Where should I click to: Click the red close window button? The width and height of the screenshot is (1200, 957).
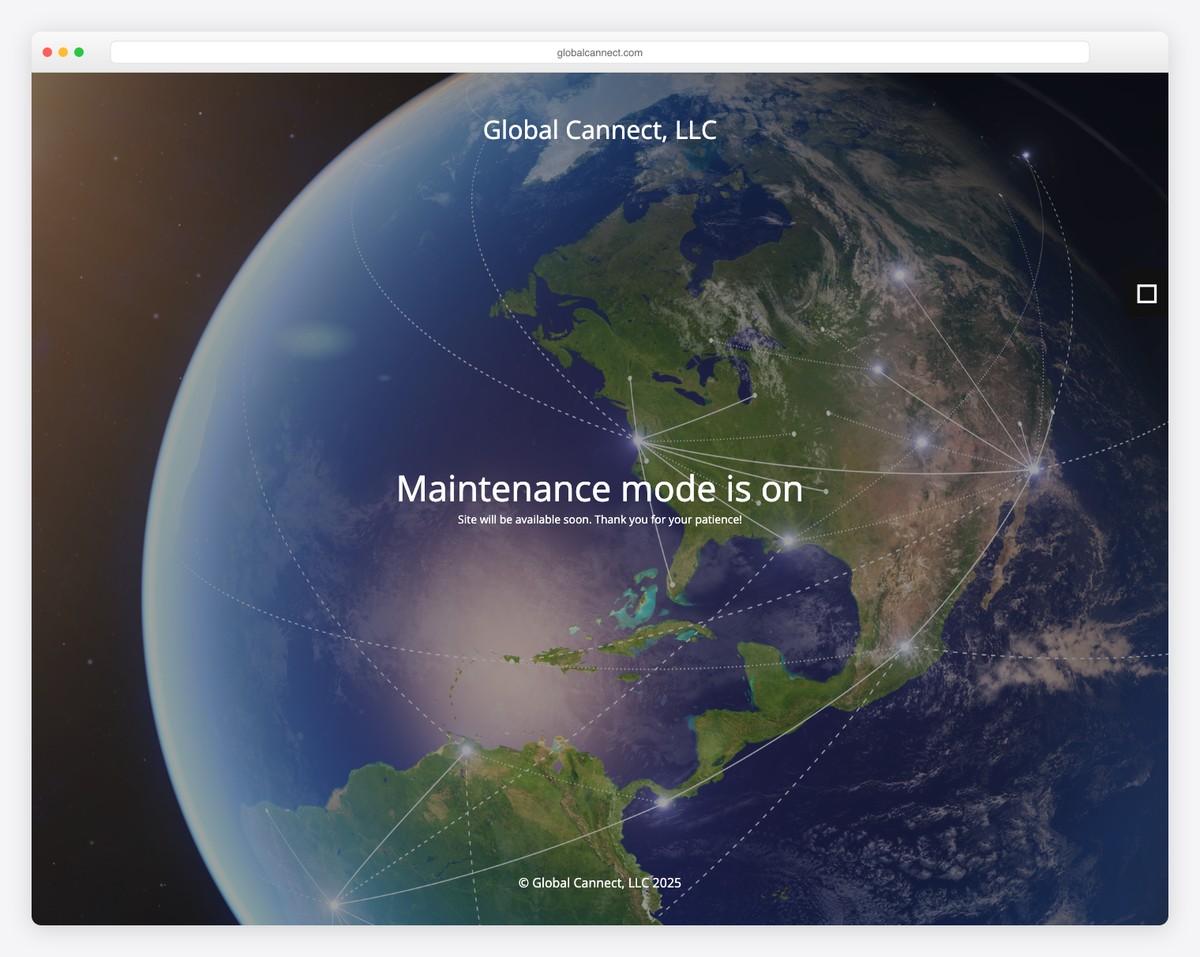point(47,52)
